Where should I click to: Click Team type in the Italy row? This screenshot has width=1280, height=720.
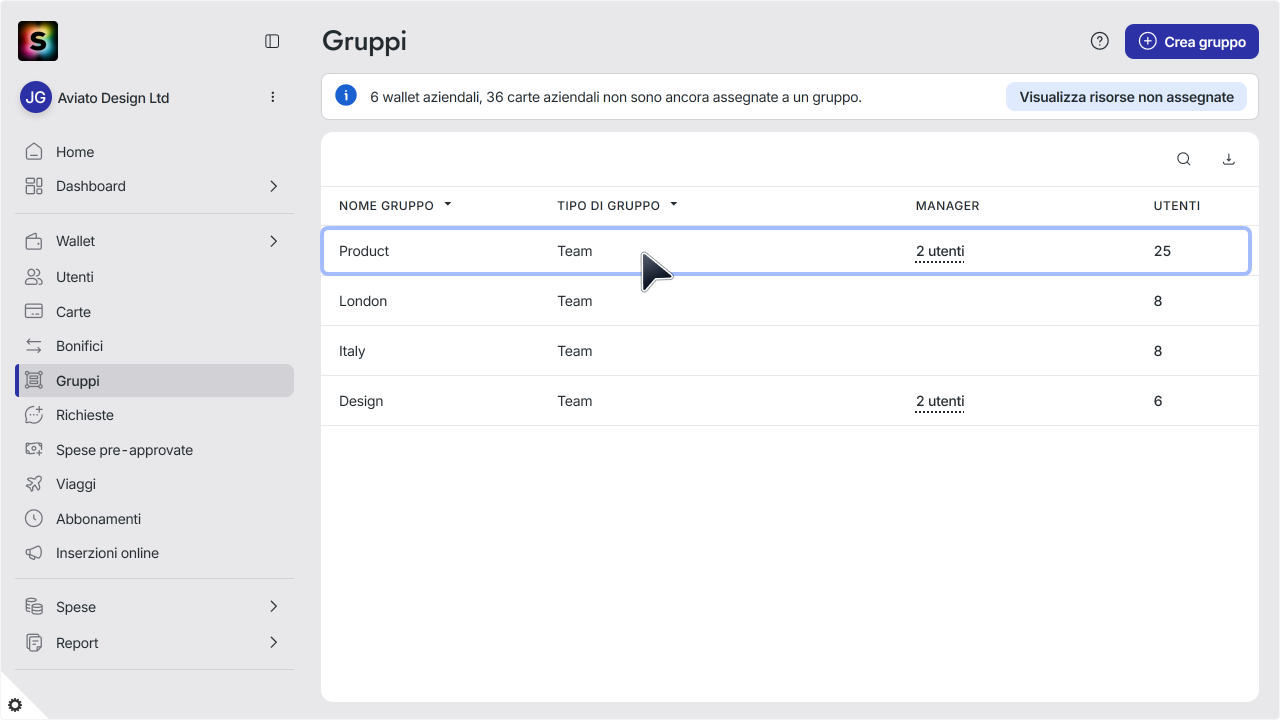(575, 351)
